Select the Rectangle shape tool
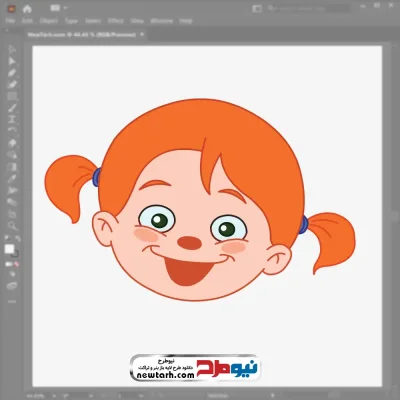The width and height of the screenshot is (400, 400). 12,96
